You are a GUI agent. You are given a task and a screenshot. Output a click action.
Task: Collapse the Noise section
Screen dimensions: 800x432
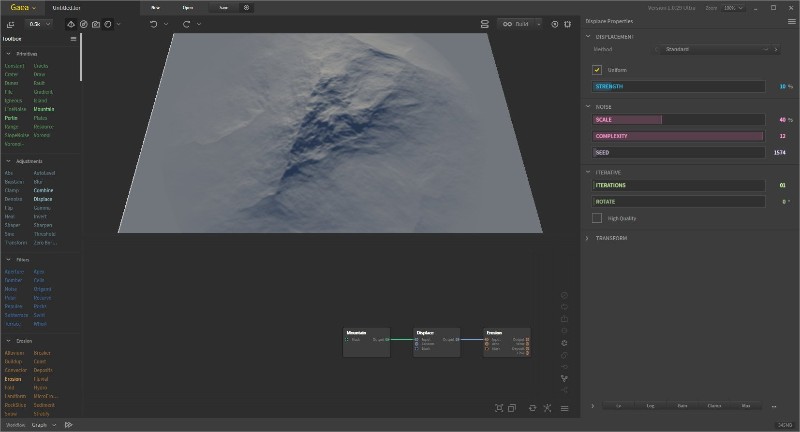click(x=602, y=106)
